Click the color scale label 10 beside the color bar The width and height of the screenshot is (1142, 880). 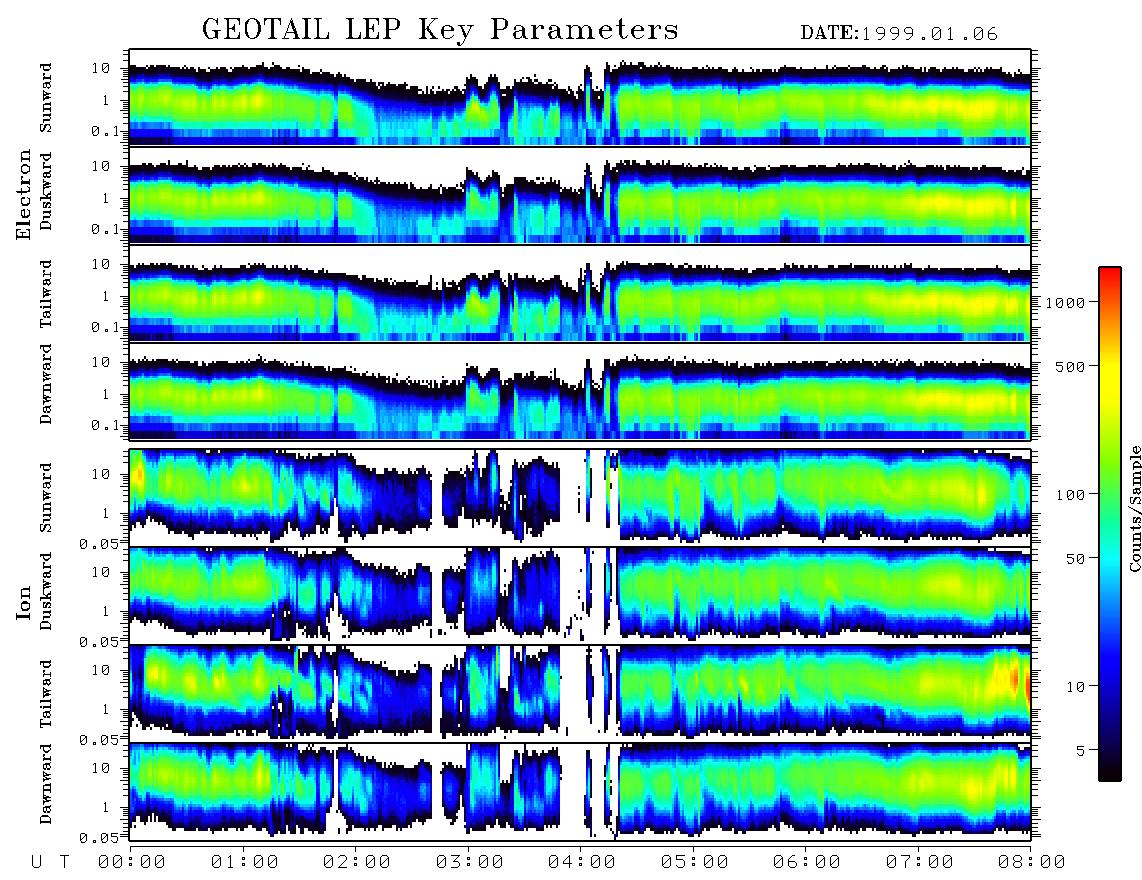(x=1075, y=687)
